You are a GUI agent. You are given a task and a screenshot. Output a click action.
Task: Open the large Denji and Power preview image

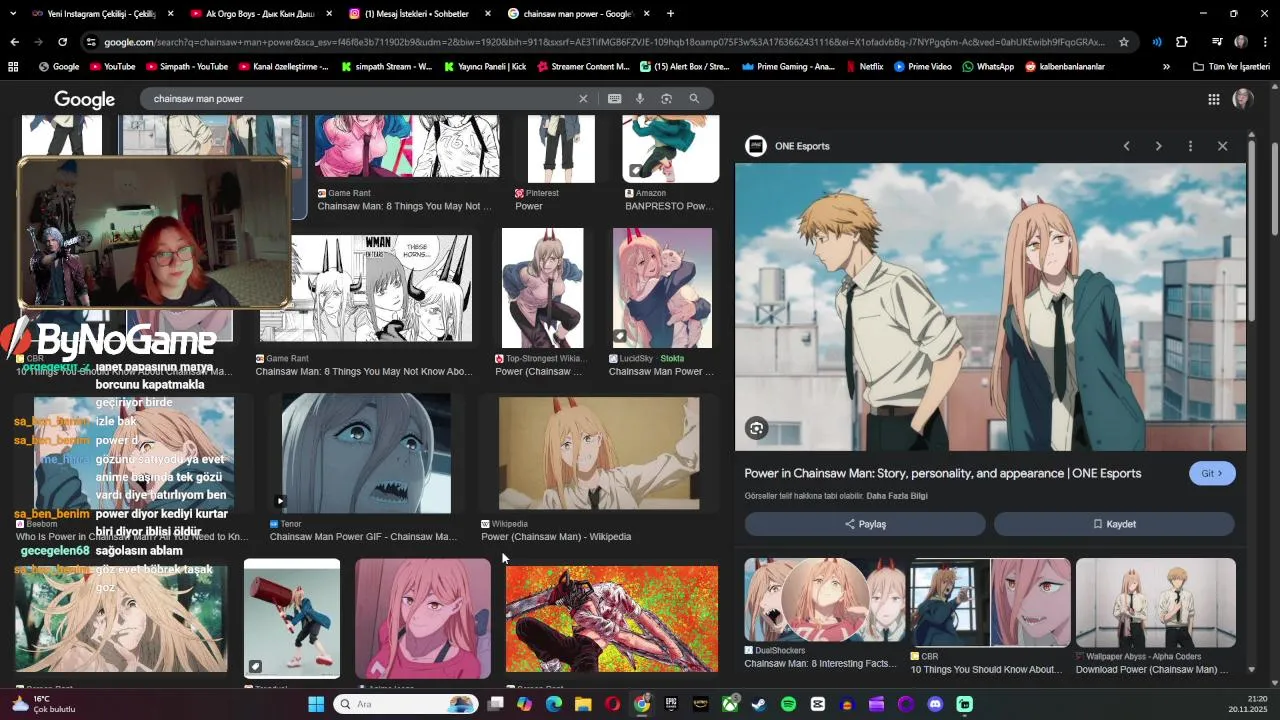[990, 307]
